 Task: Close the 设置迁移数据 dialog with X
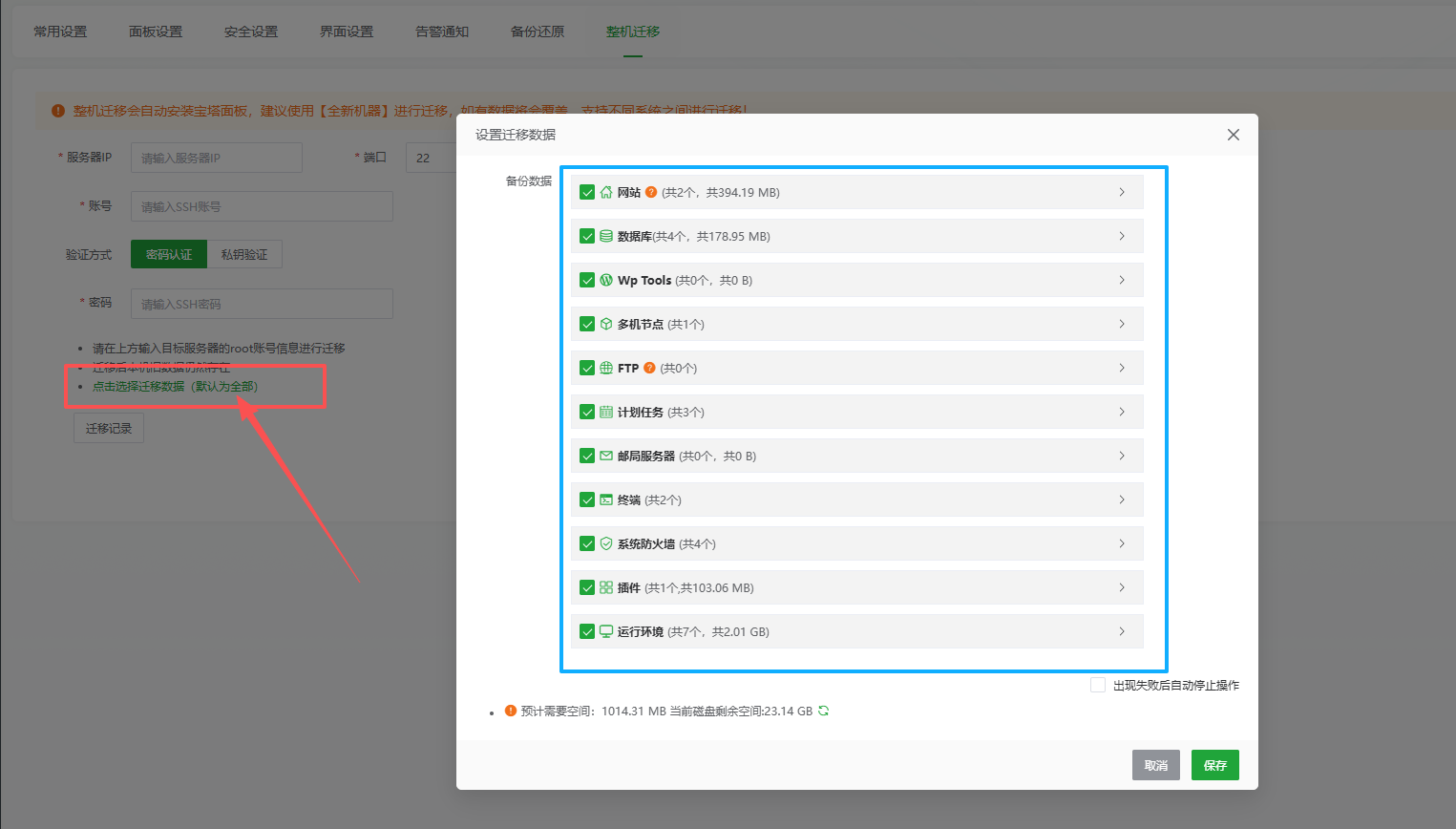(1234, 135)
